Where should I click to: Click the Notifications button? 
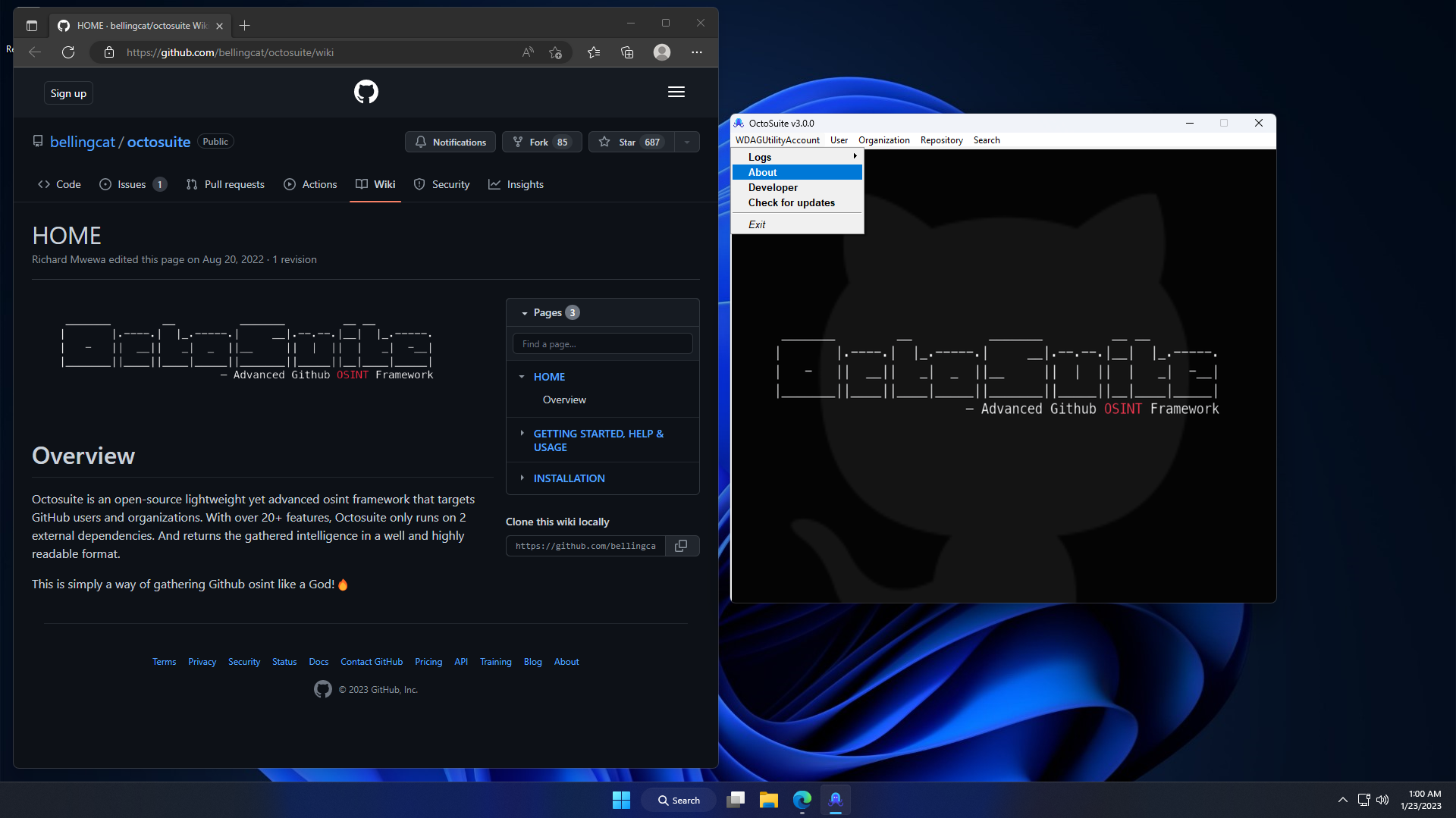[x=450, y=142]
